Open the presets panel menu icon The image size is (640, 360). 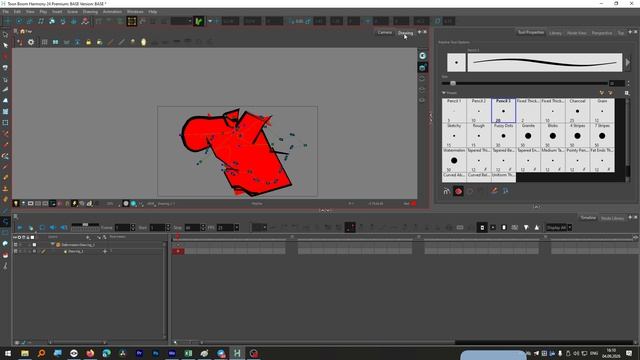coord(627,93)
